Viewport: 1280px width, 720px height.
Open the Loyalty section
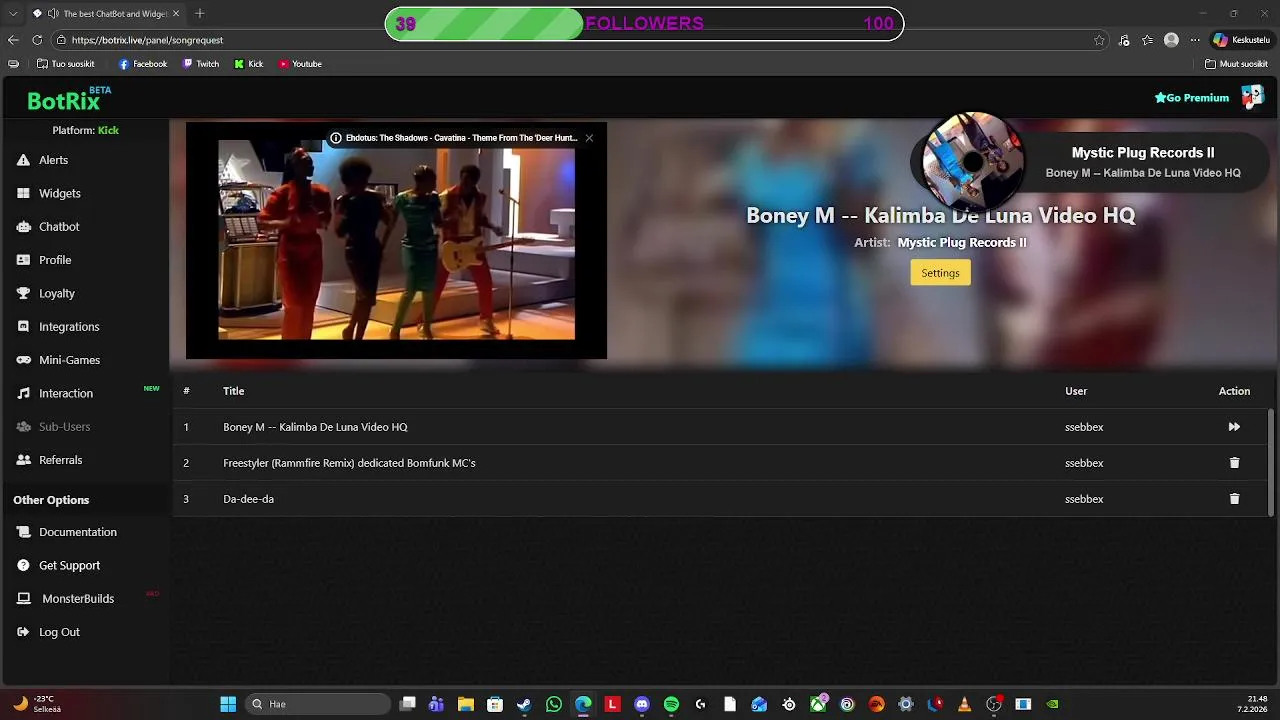click(46, 293)
